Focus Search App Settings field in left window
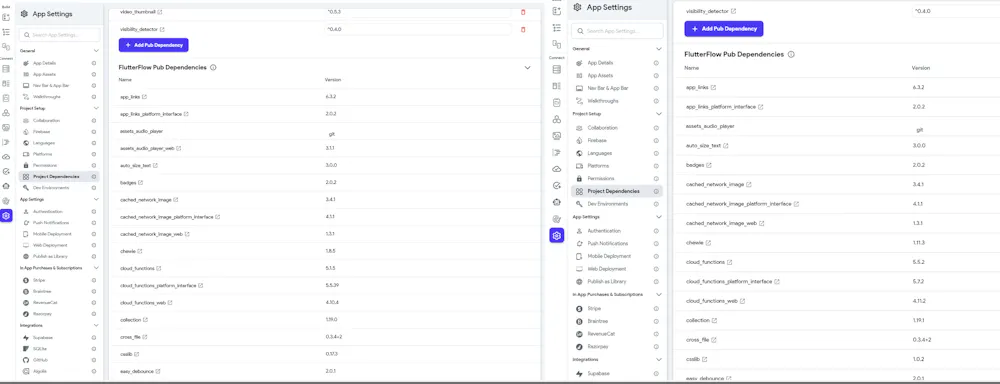The height and width of the screenshot is (384, 1000). point(59,34)
